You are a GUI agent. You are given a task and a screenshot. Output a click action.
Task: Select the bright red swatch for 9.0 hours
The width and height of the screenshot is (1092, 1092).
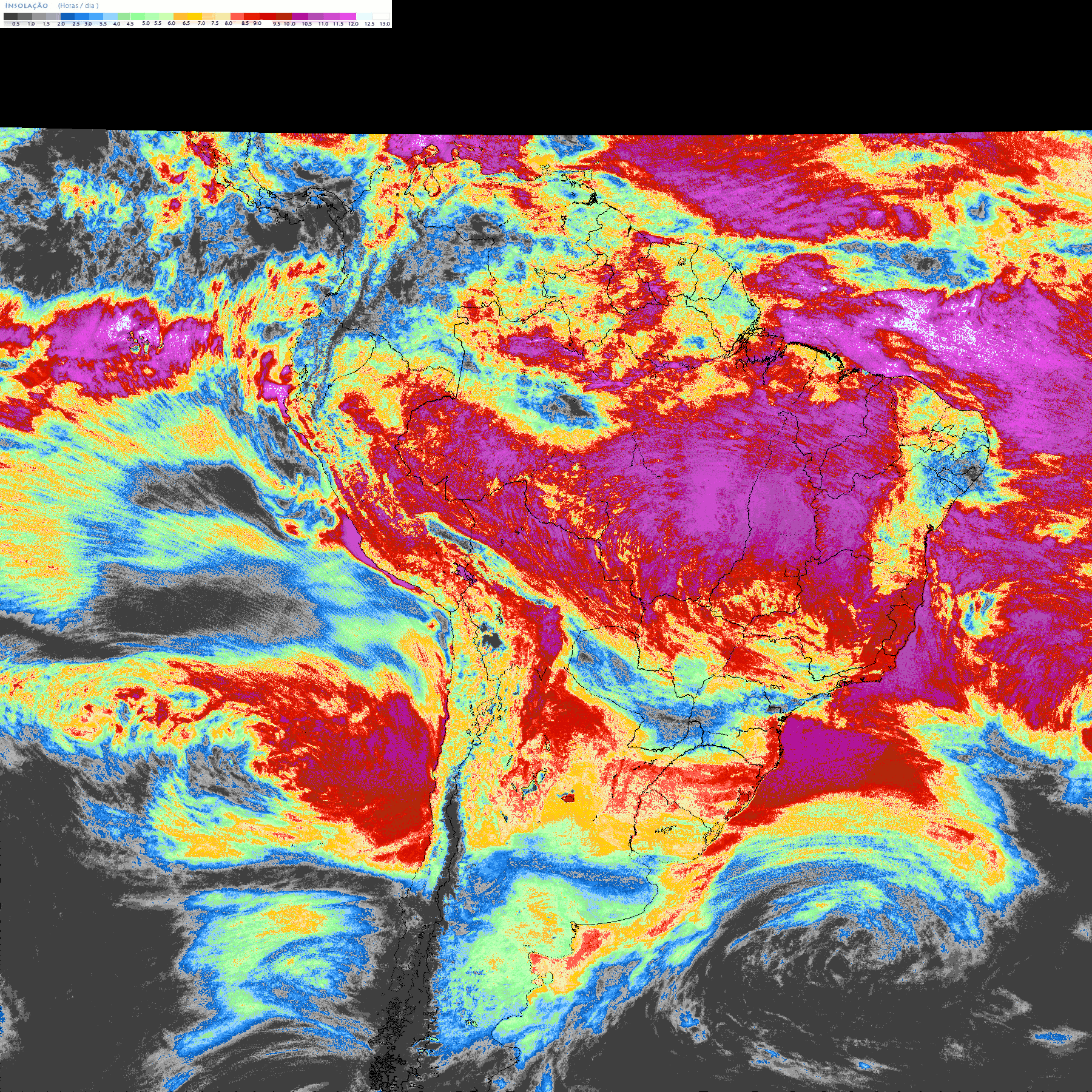coord(252,16)
